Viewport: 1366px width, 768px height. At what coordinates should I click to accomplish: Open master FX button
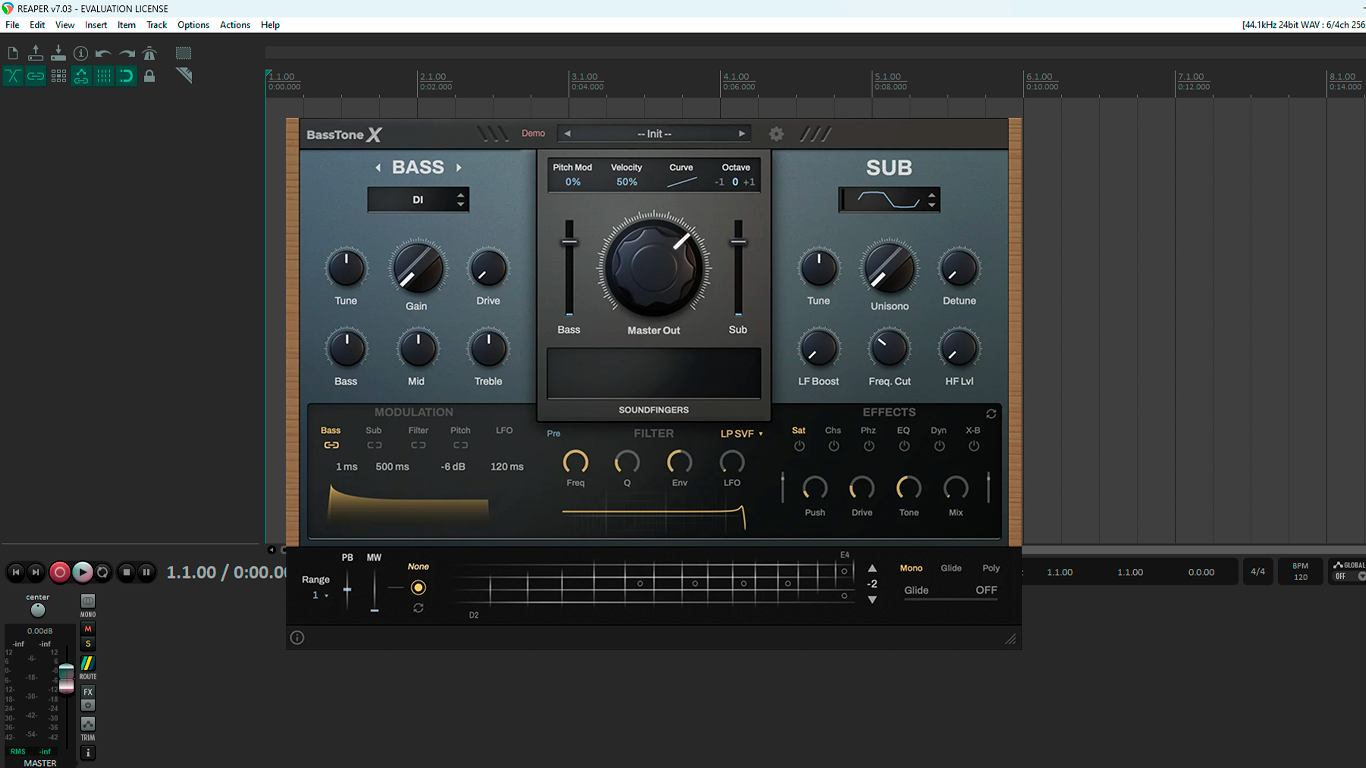[88, 692]
